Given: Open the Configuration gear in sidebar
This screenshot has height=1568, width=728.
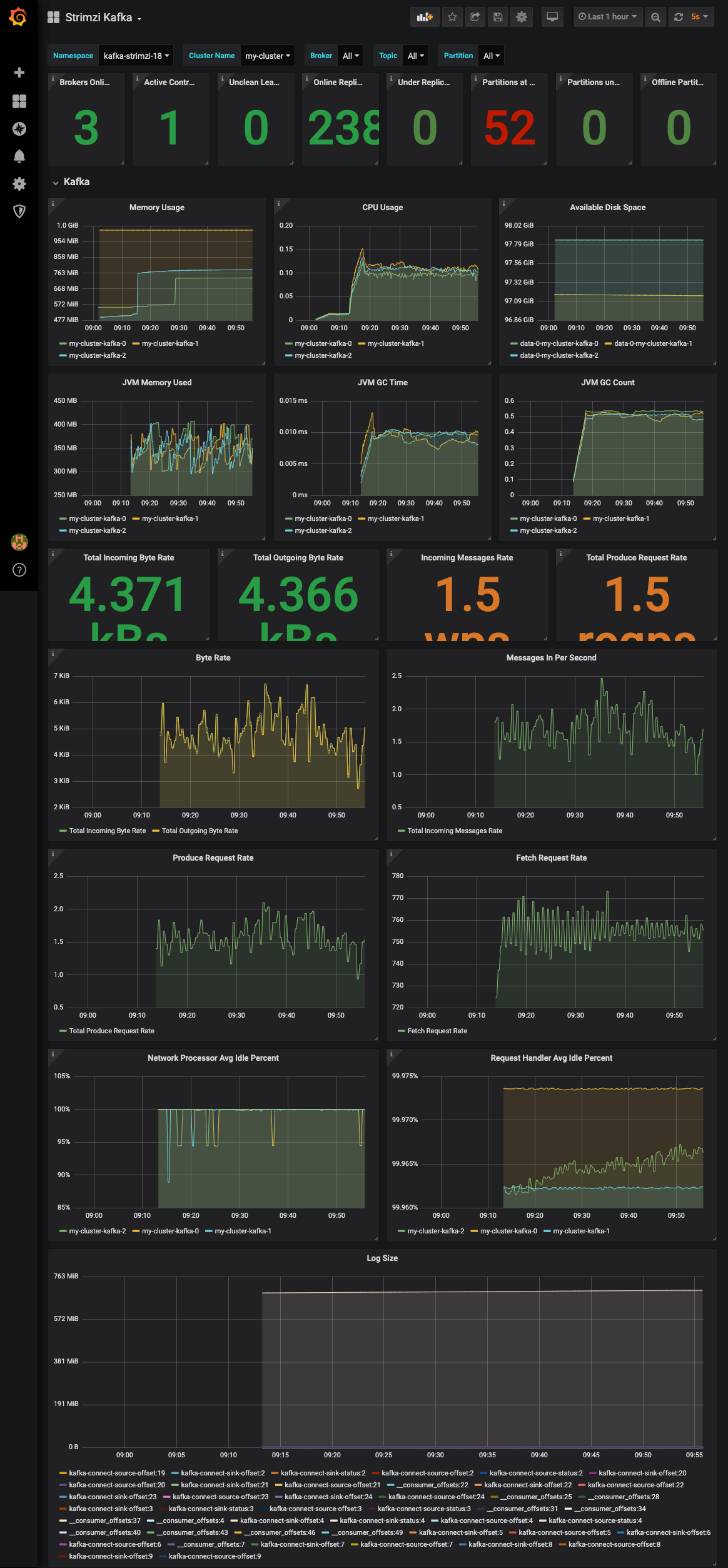Looking at the screenshot, I should (19, 184).
